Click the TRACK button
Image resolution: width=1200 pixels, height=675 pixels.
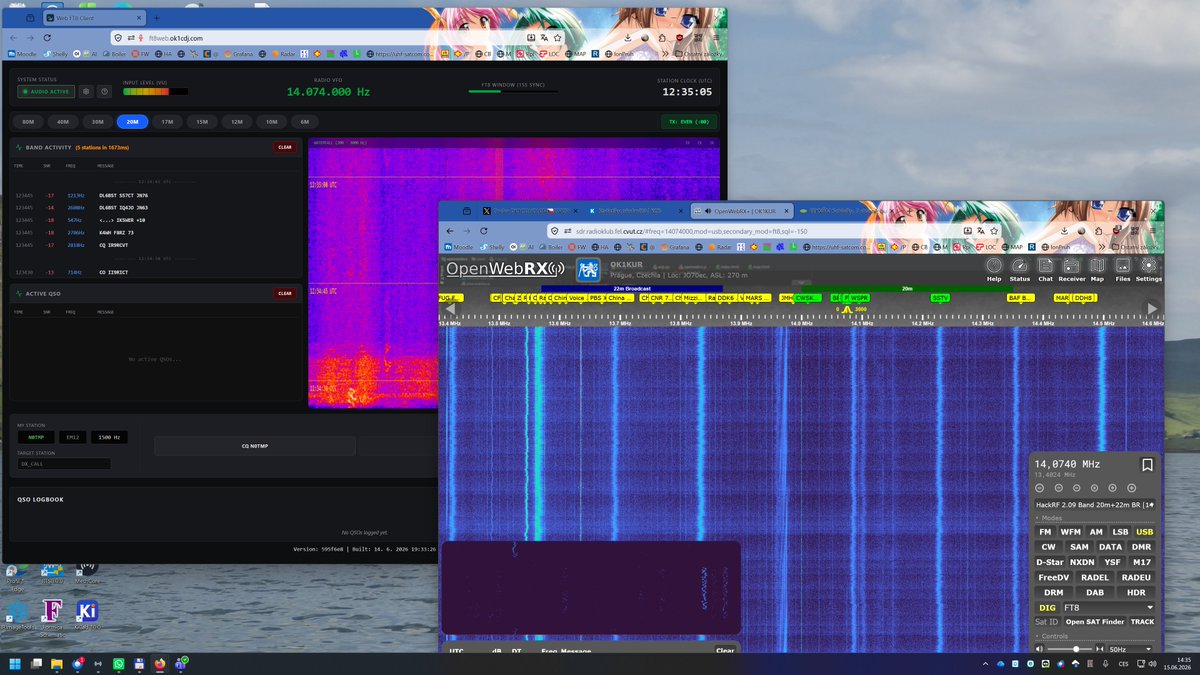1142,622
